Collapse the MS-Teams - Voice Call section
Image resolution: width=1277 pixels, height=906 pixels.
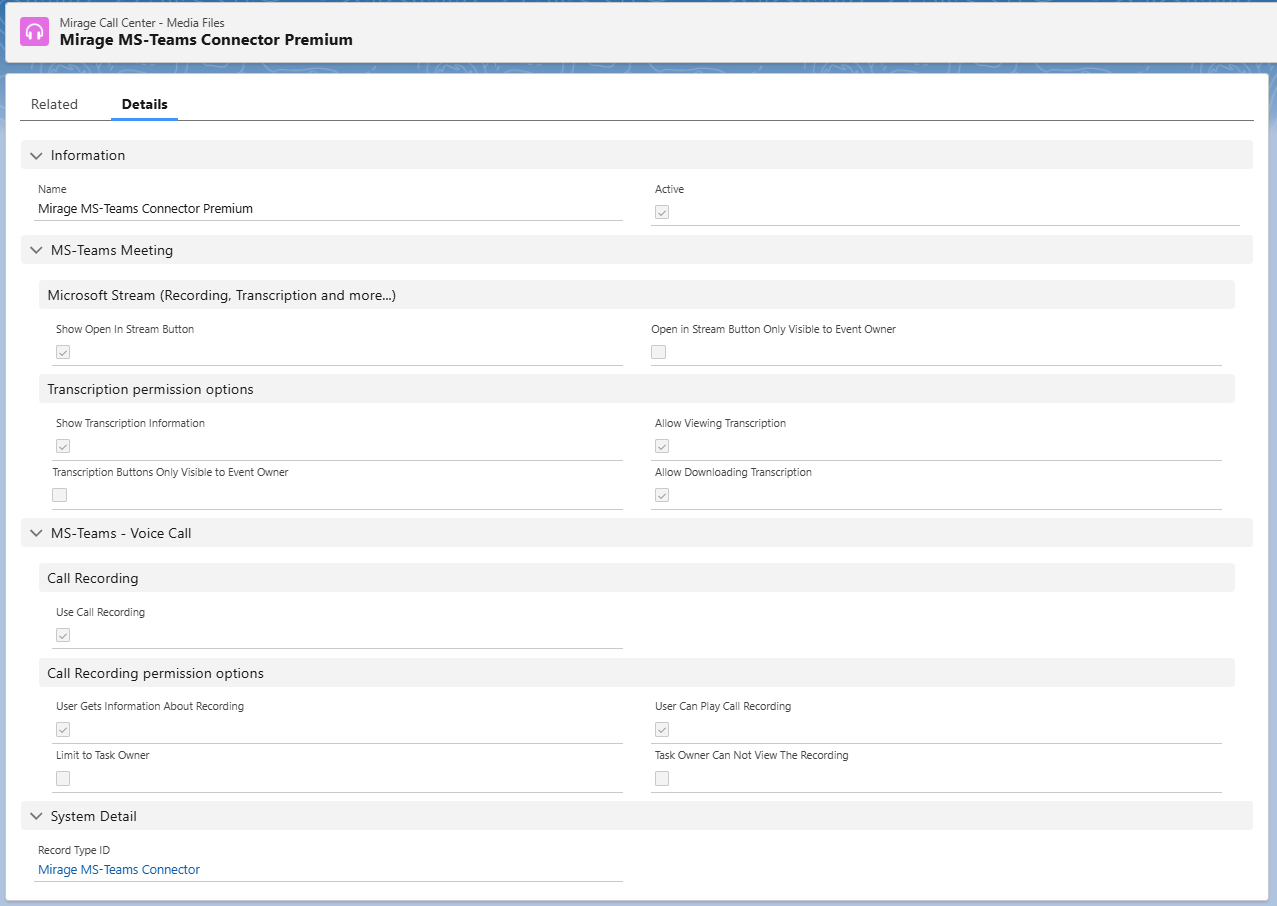tap(36, 533)
